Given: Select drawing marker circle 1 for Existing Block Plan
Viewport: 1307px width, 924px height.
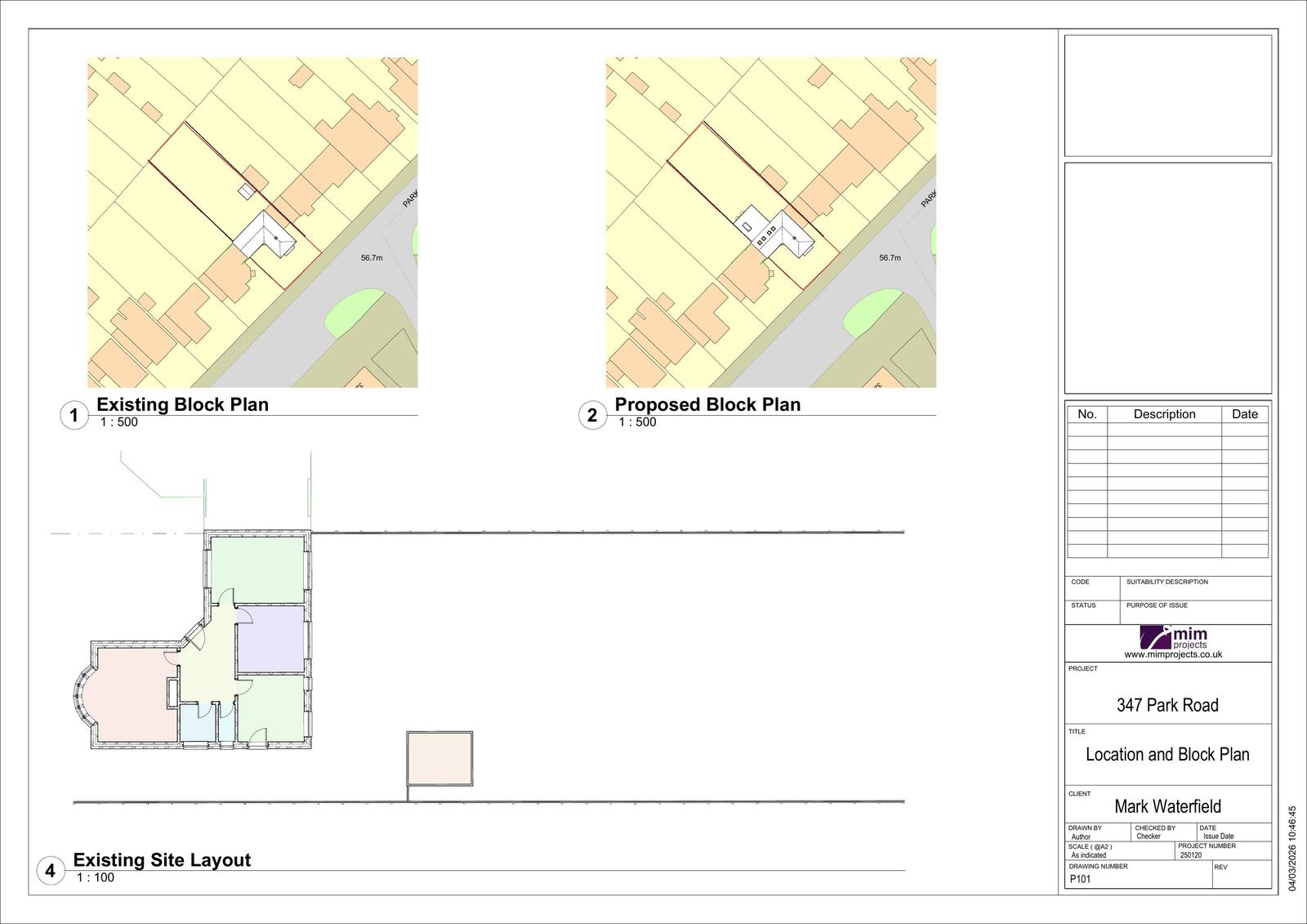Looking at the screenshot, I should pos(74,414).
